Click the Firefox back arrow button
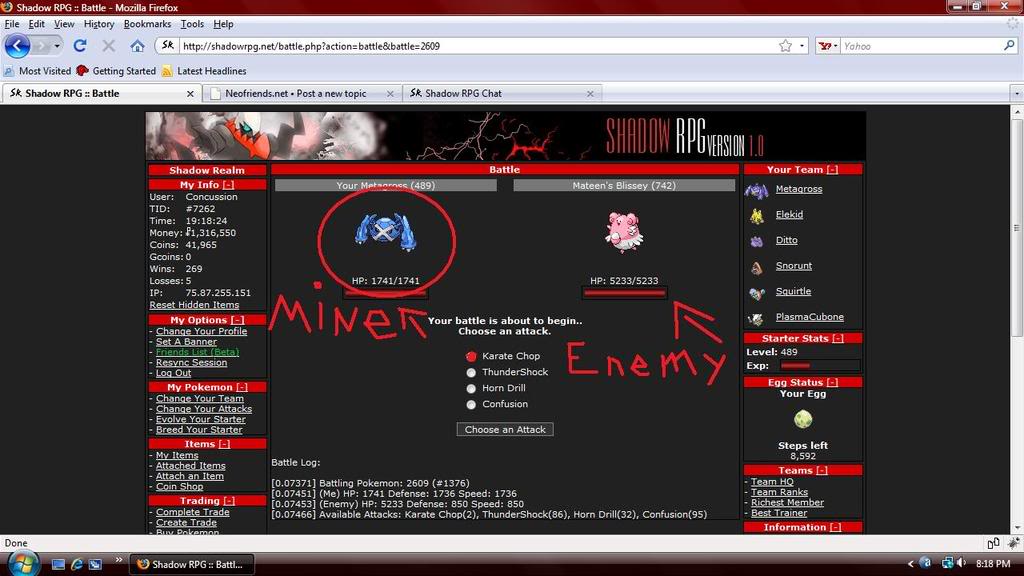The image size is (1024, 576). click(x=17, y=46)
